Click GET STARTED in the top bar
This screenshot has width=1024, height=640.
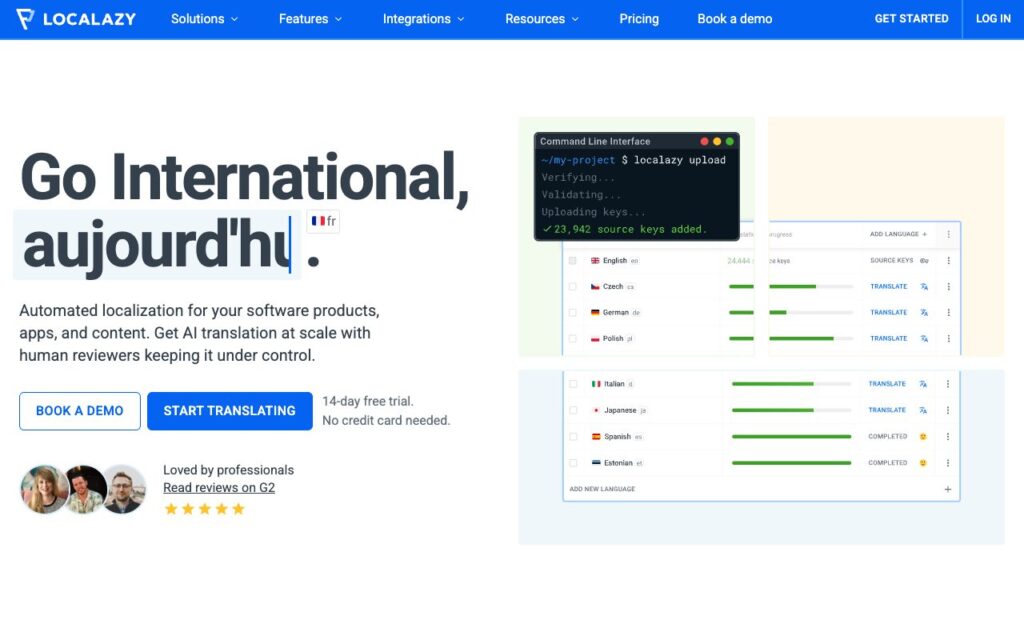pos(911,19)
